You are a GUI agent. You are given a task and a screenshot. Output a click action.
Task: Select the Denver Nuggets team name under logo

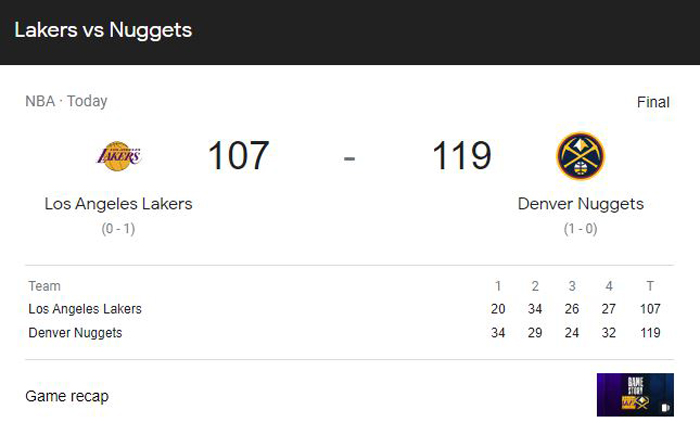tap(580, 204)
